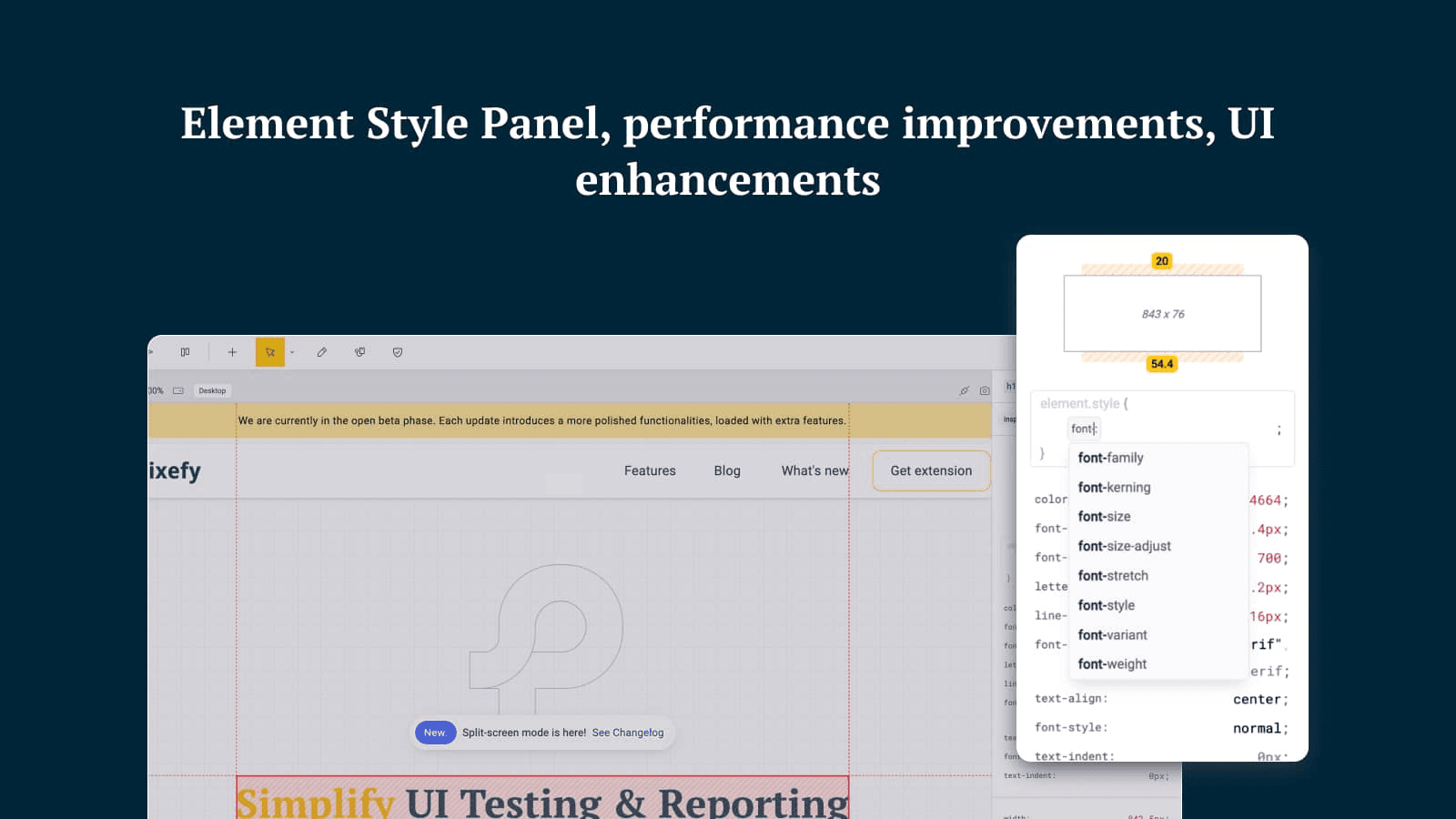Click the property input containing 'font'

click(x=1084, y=429)
